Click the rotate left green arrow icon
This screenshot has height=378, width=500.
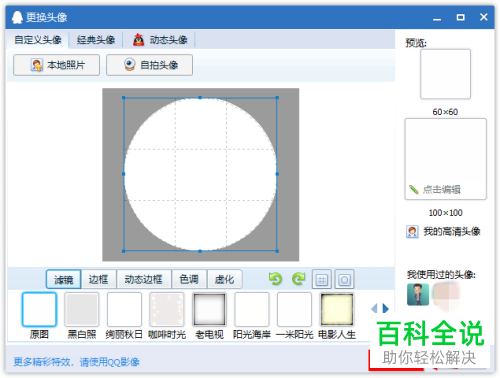275,279
